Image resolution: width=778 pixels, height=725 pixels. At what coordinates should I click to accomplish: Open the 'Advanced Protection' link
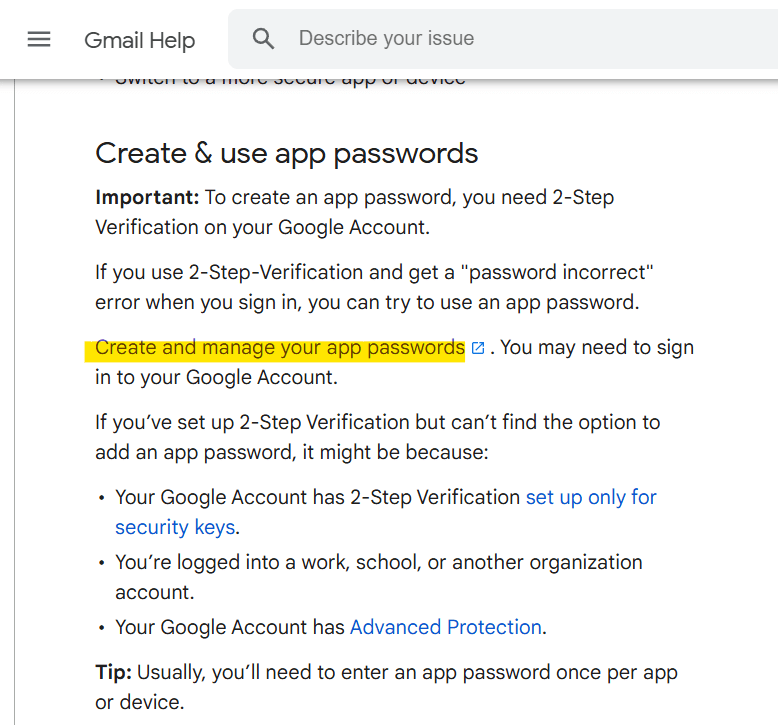pos(445,627)
